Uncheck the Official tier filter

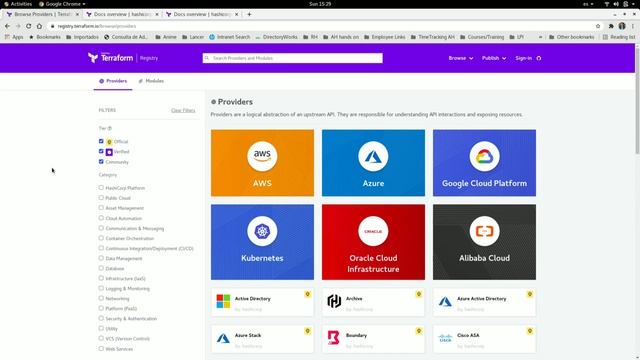click(x=101, y=141)
